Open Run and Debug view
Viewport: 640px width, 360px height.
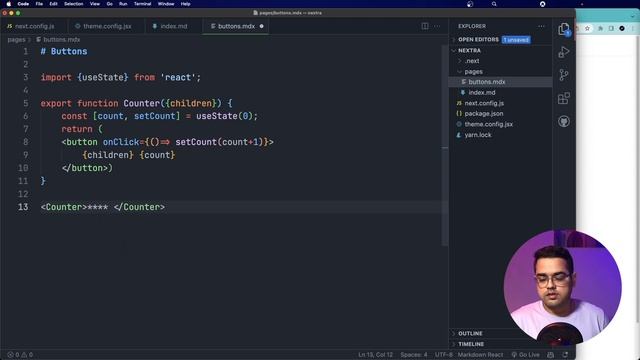(564, 52)
